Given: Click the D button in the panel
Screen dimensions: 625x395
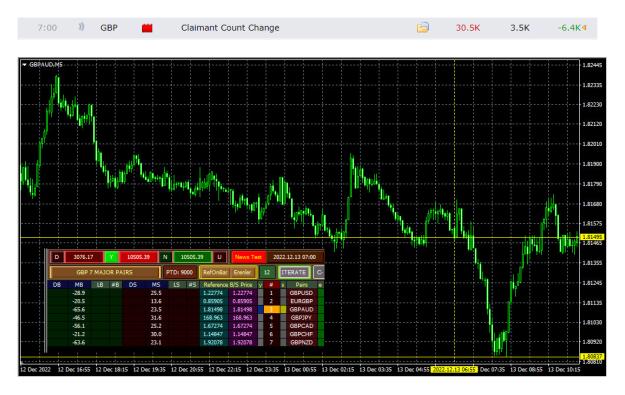Looking at the screenshot, I should (57, 257).
